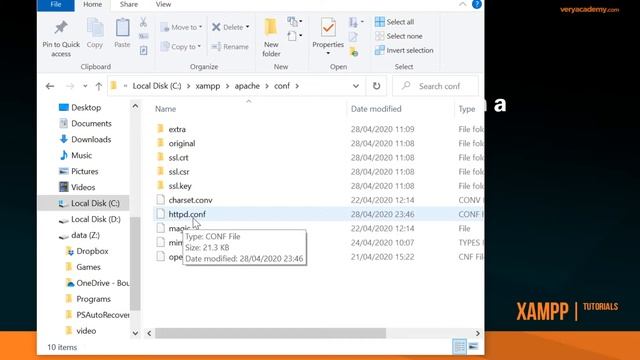Viewport: 640px width, 360px height.
Task: Go back with the back arrow
Action: click(50, 86)
